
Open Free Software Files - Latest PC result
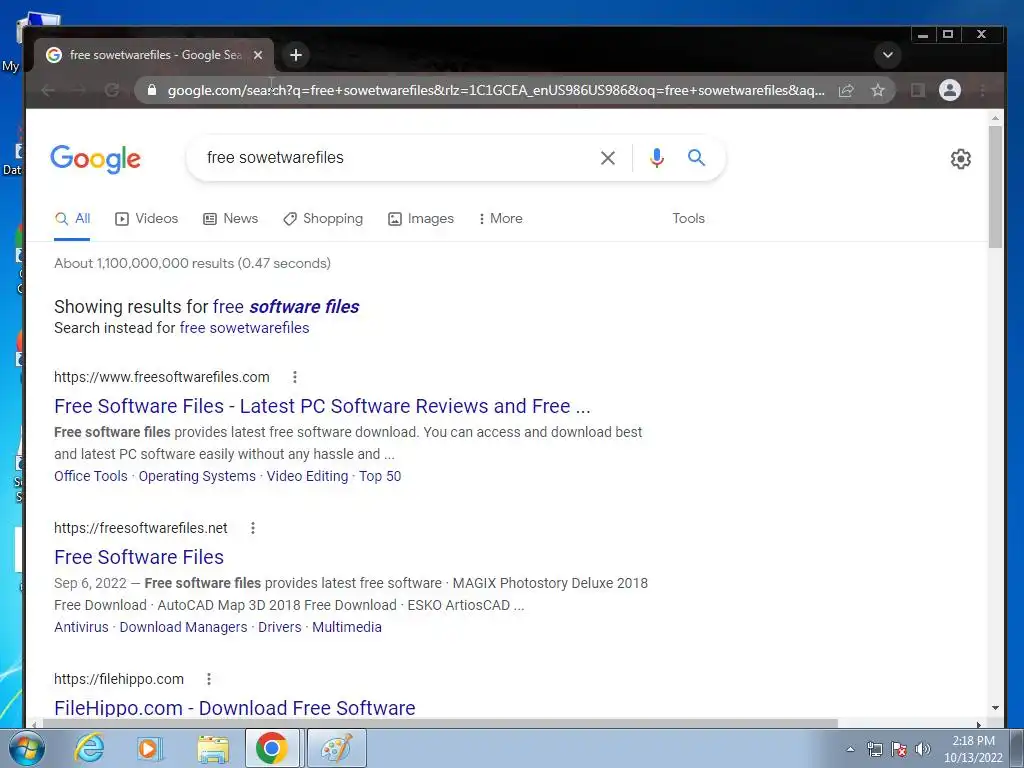click(322, 406)
